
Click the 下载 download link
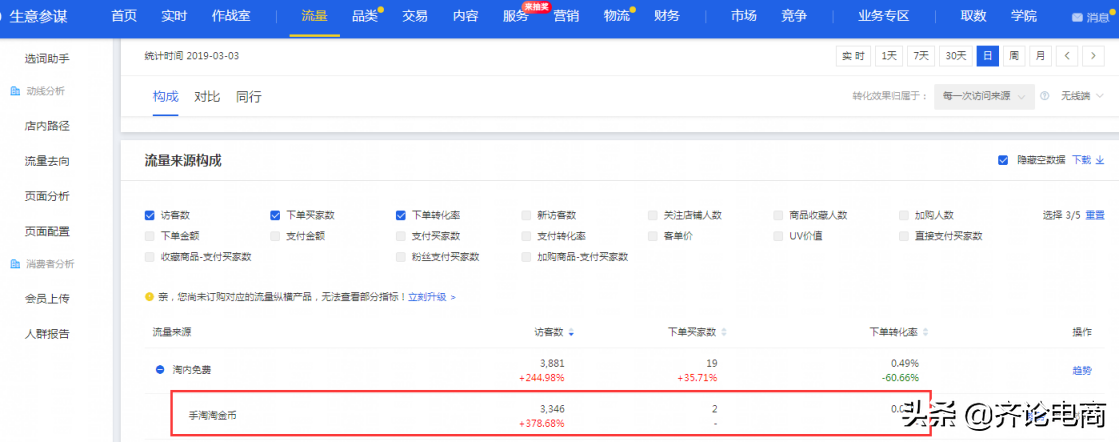1088,161
